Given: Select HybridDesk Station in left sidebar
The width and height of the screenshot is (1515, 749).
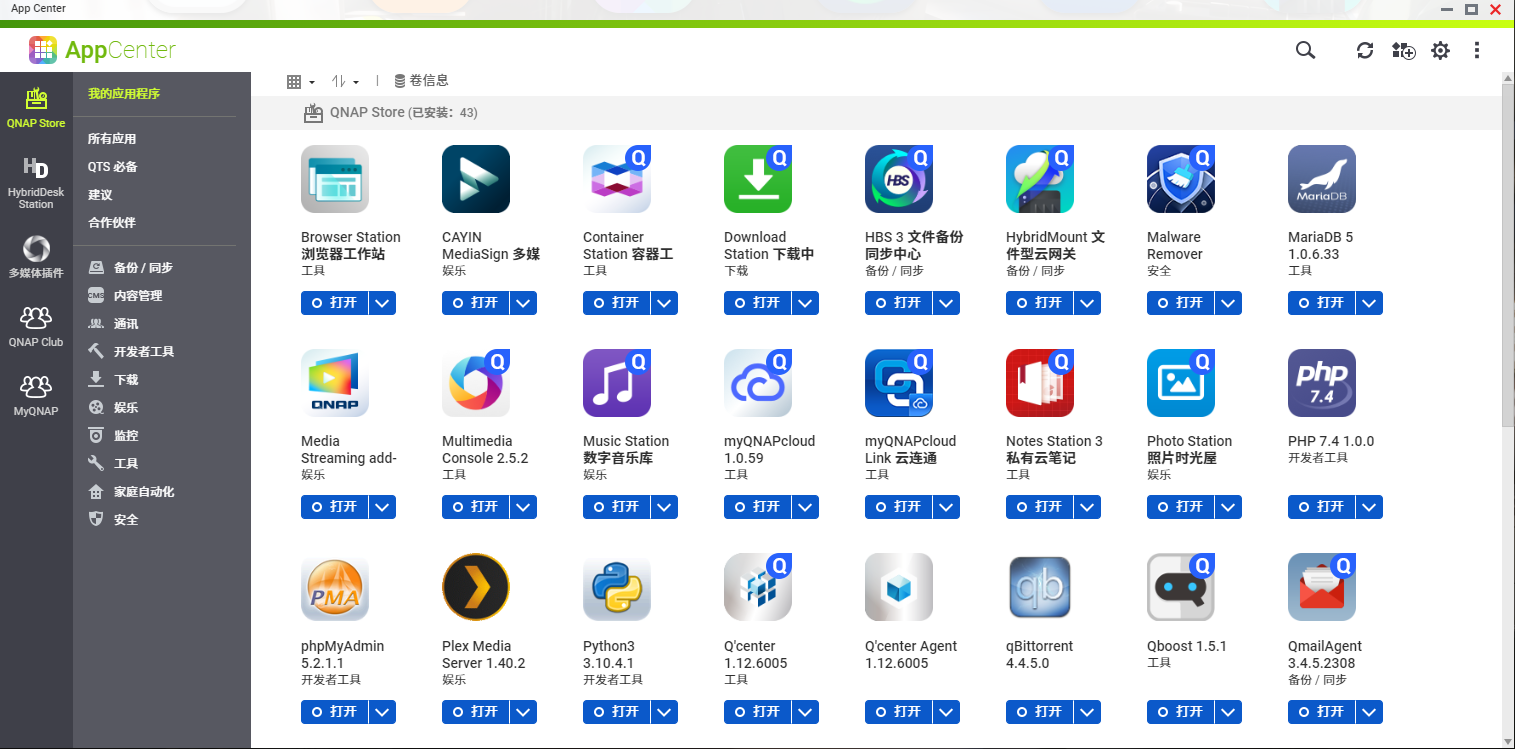Looking at the screenshot, I should point(36,182).
